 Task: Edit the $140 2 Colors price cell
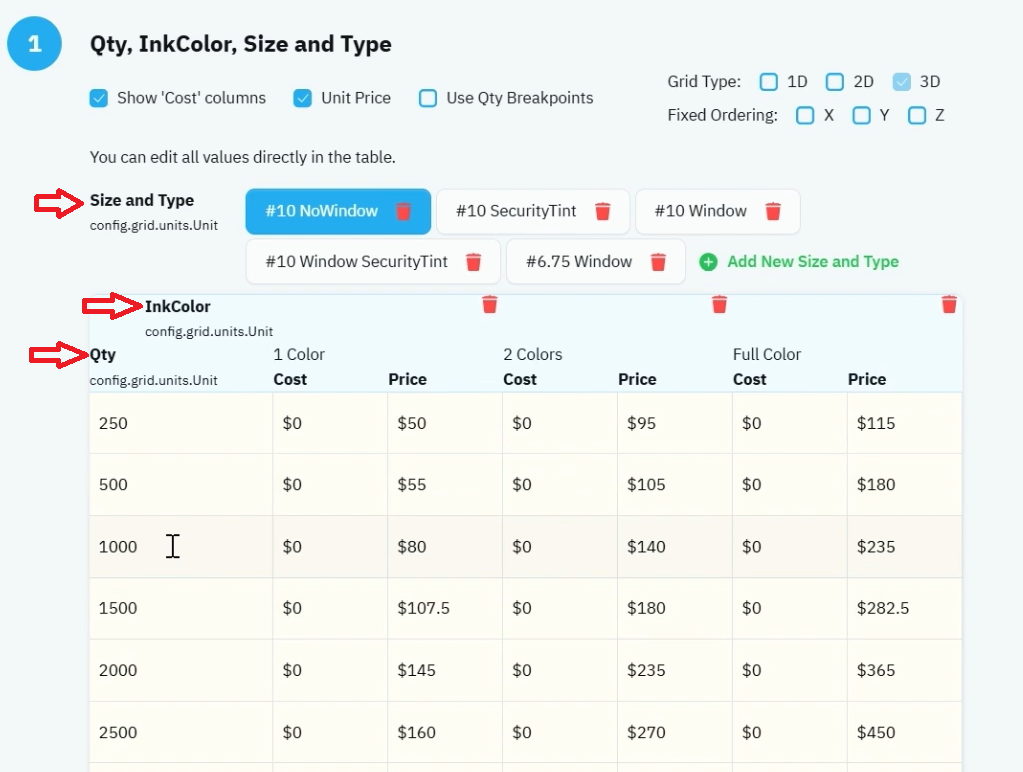pyautogui.click(x=675, y=547)
